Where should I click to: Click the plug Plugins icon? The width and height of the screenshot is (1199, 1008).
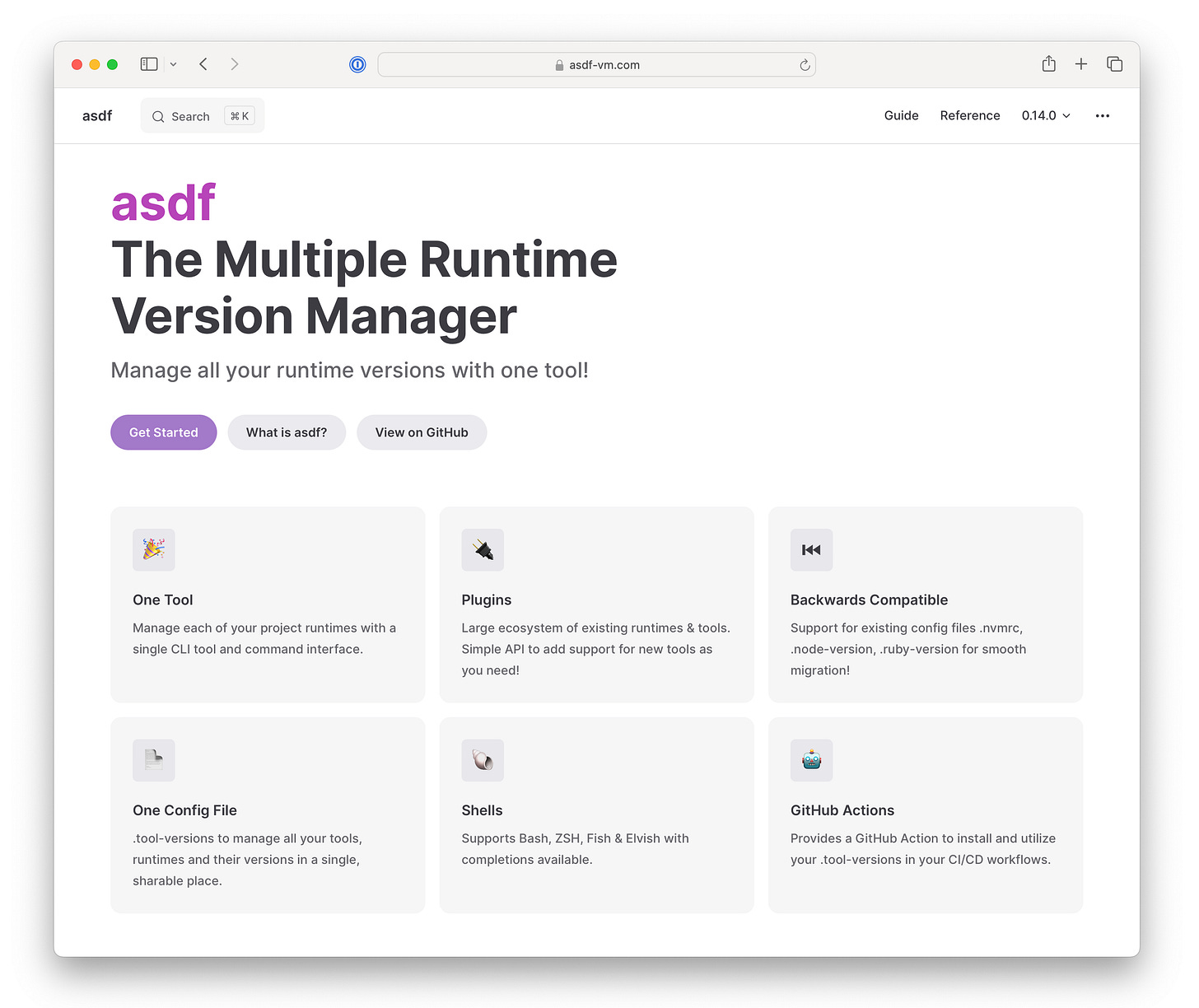(x=483, y=550)
